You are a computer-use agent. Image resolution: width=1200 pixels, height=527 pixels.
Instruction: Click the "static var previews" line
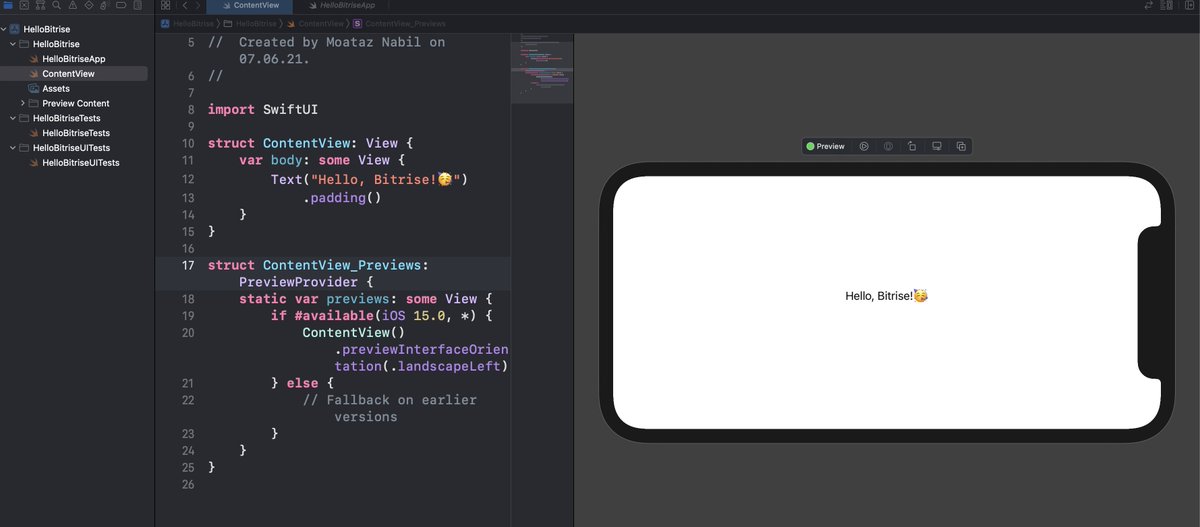pos(366,299)
